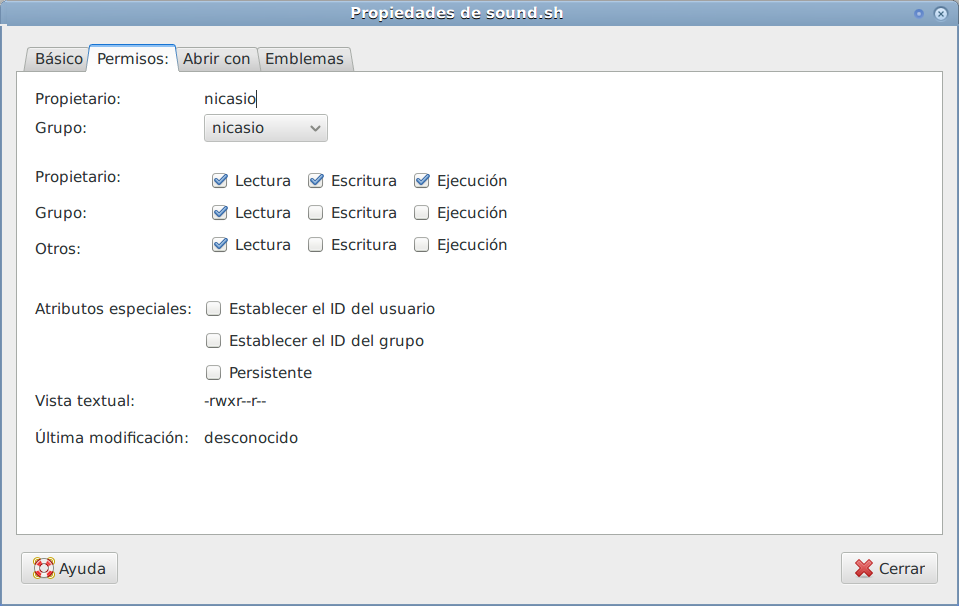This screenshot has width=959, height=606.
Task: Click the round titlebar button beside close
Action: (x=918, y=13)
